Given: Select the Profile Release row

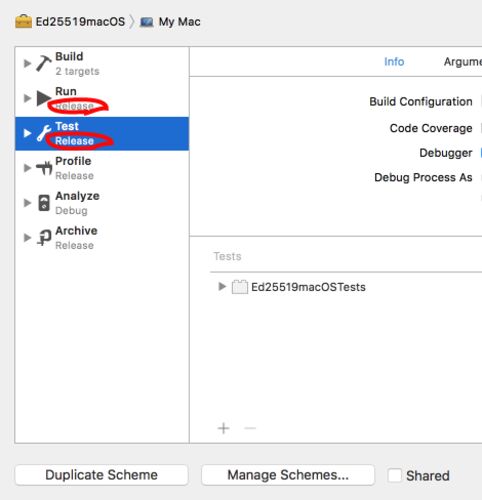Looking at the screenshot, I should pos(102,168).
